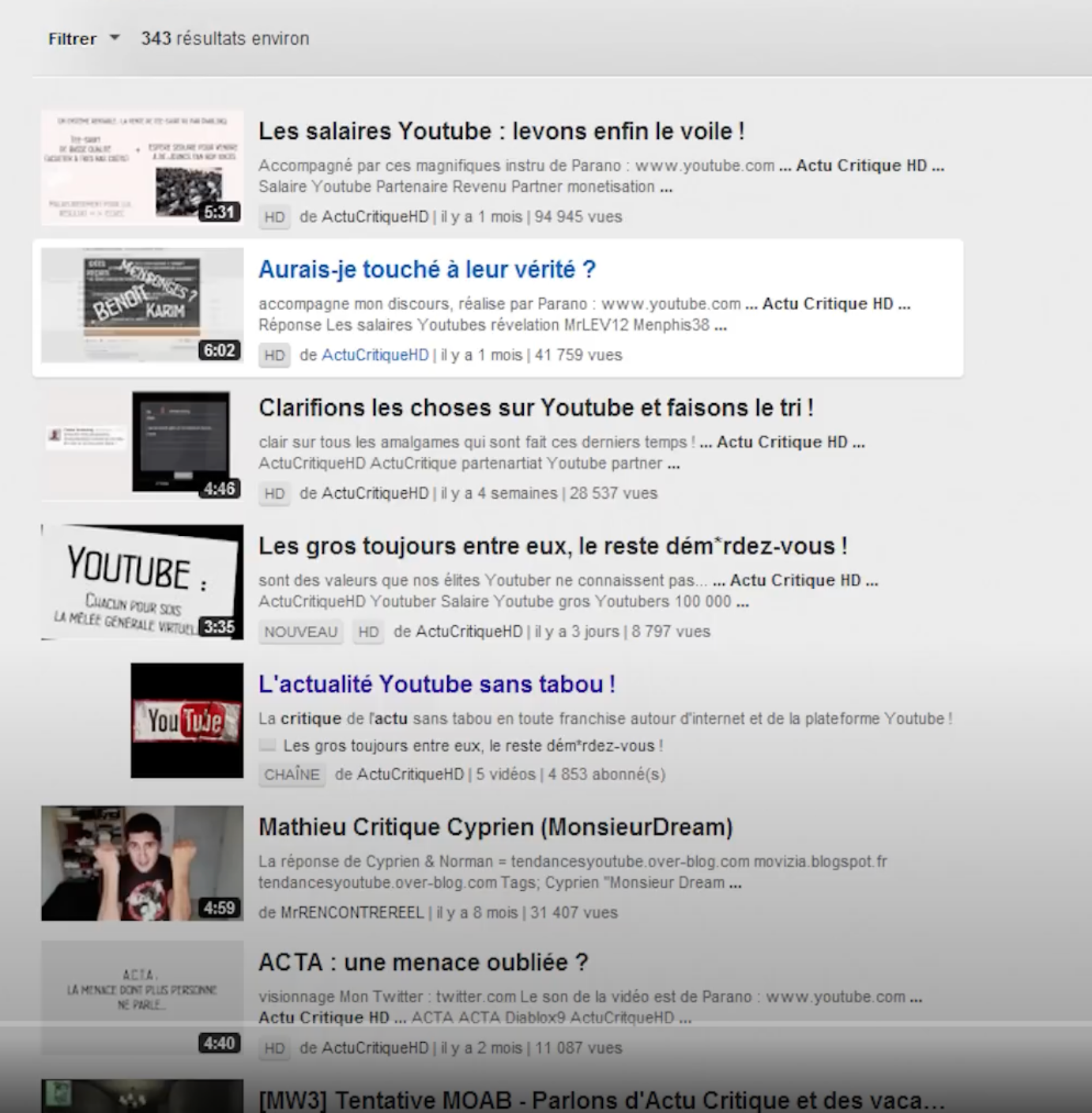Click HD badge on the ACTA result
The width and height of the screenshot is (1092, 1113).
(x=274, y=1049)
